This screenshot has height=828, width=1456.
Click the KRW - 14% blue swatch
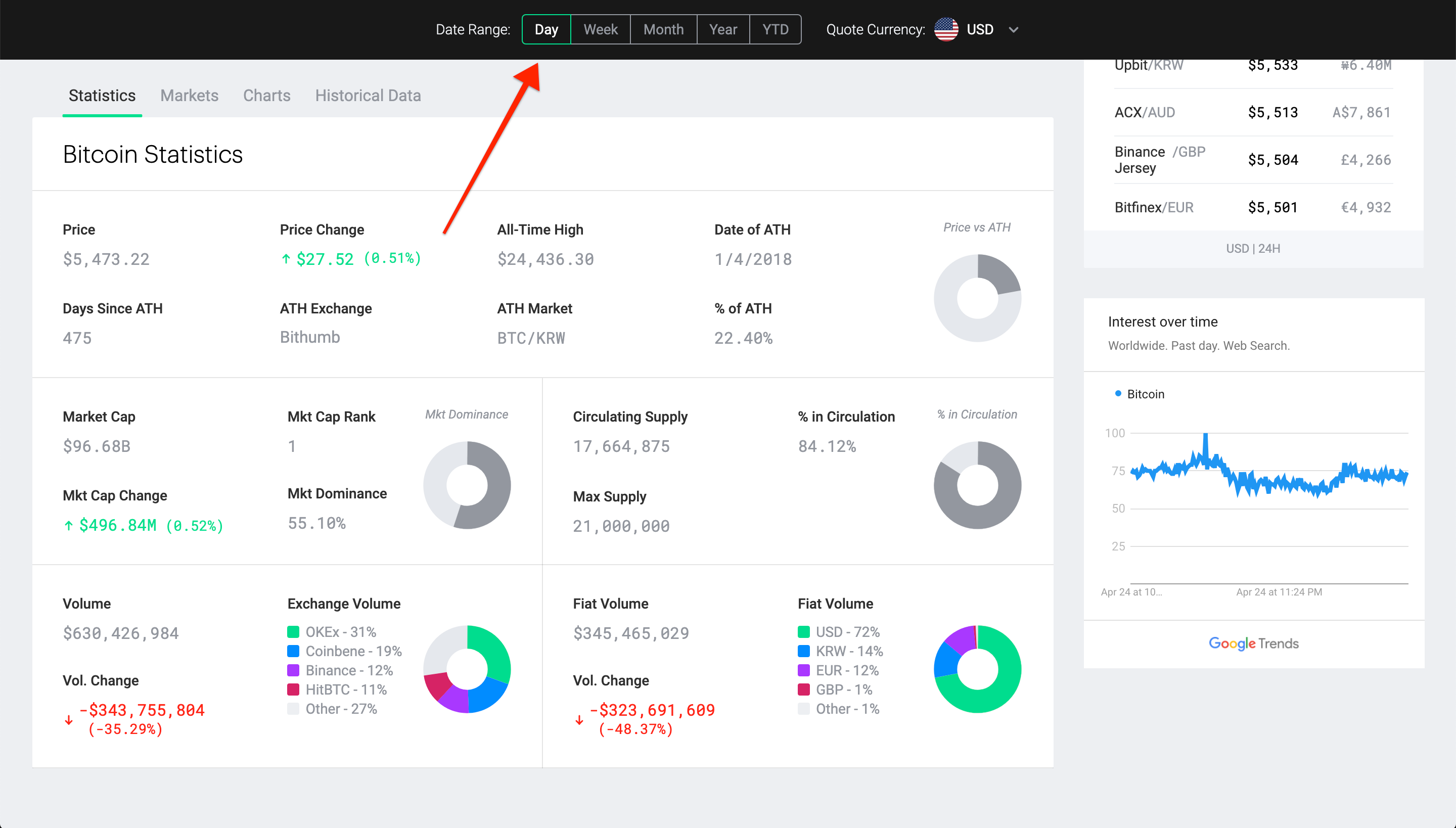pos(804,651)
